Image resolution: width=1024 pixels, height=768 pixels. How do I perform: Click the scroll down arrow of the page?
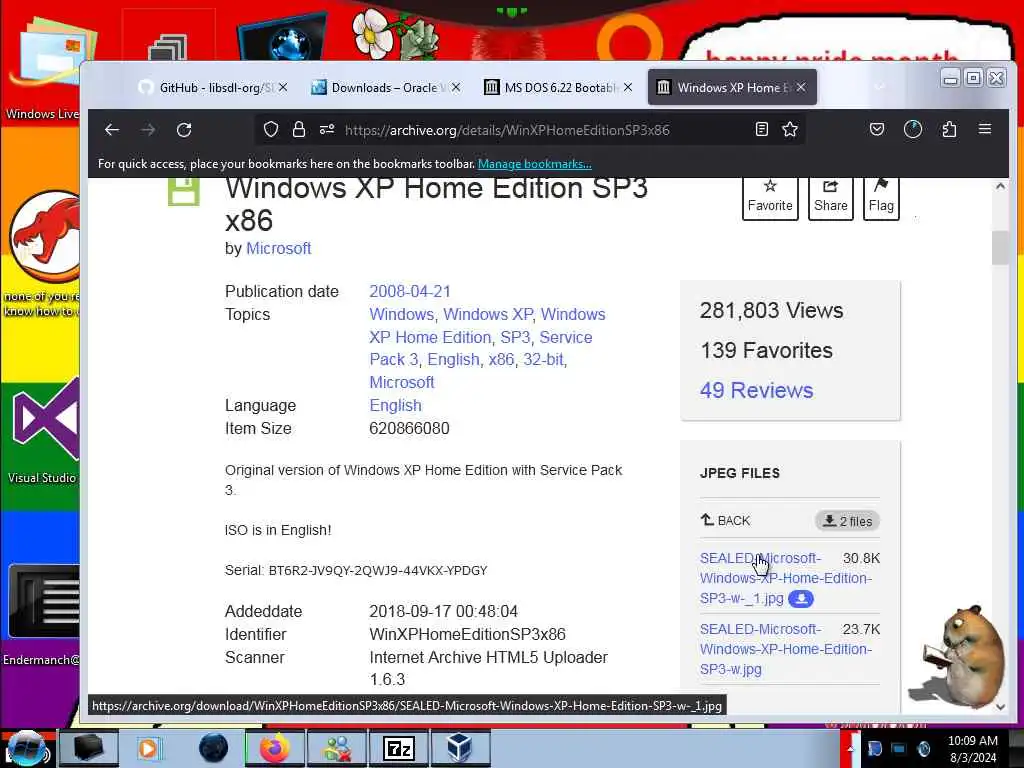[1000, 707]
